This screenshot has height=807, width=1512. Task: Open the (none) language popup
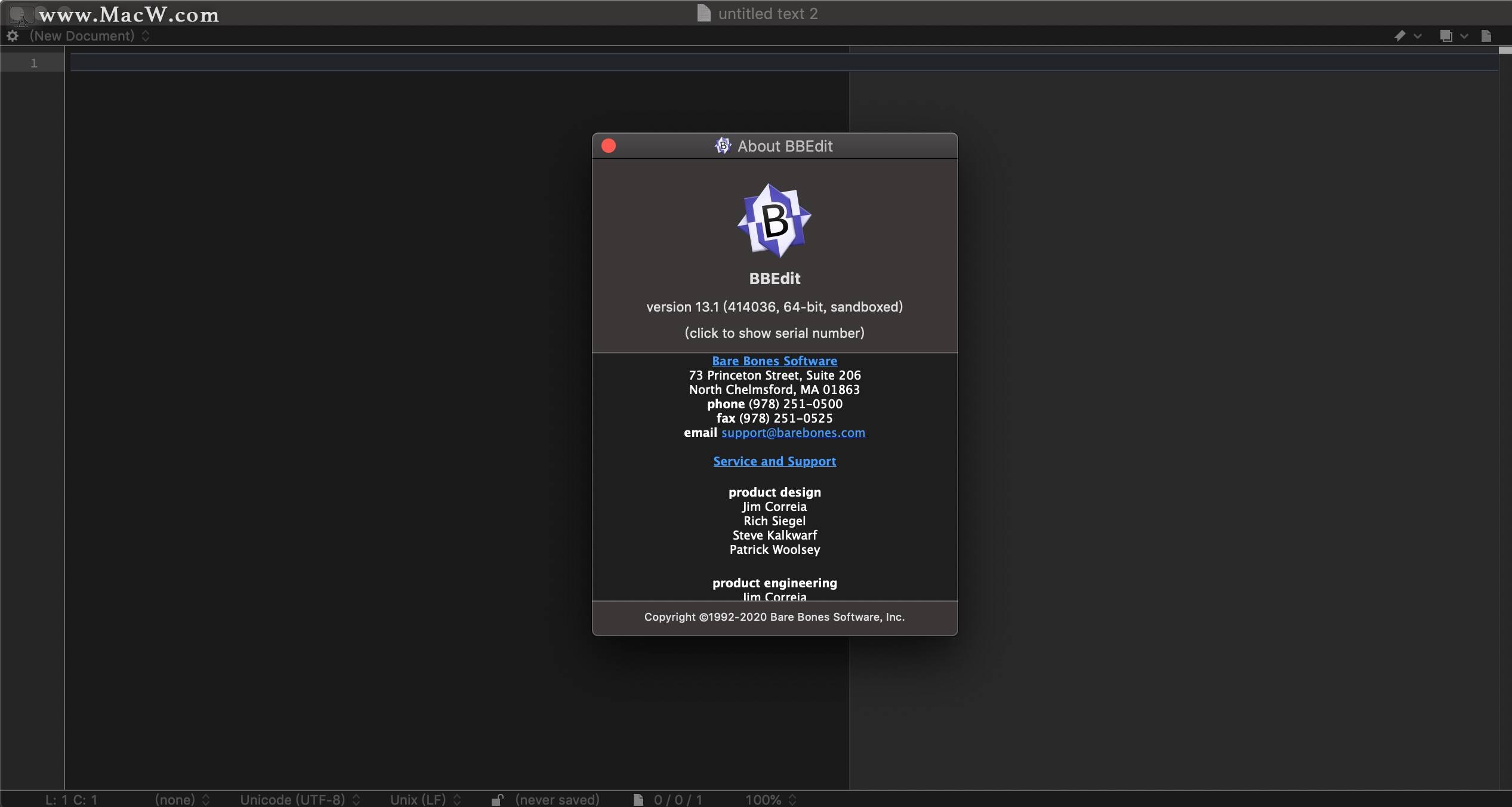coord(182,799)
